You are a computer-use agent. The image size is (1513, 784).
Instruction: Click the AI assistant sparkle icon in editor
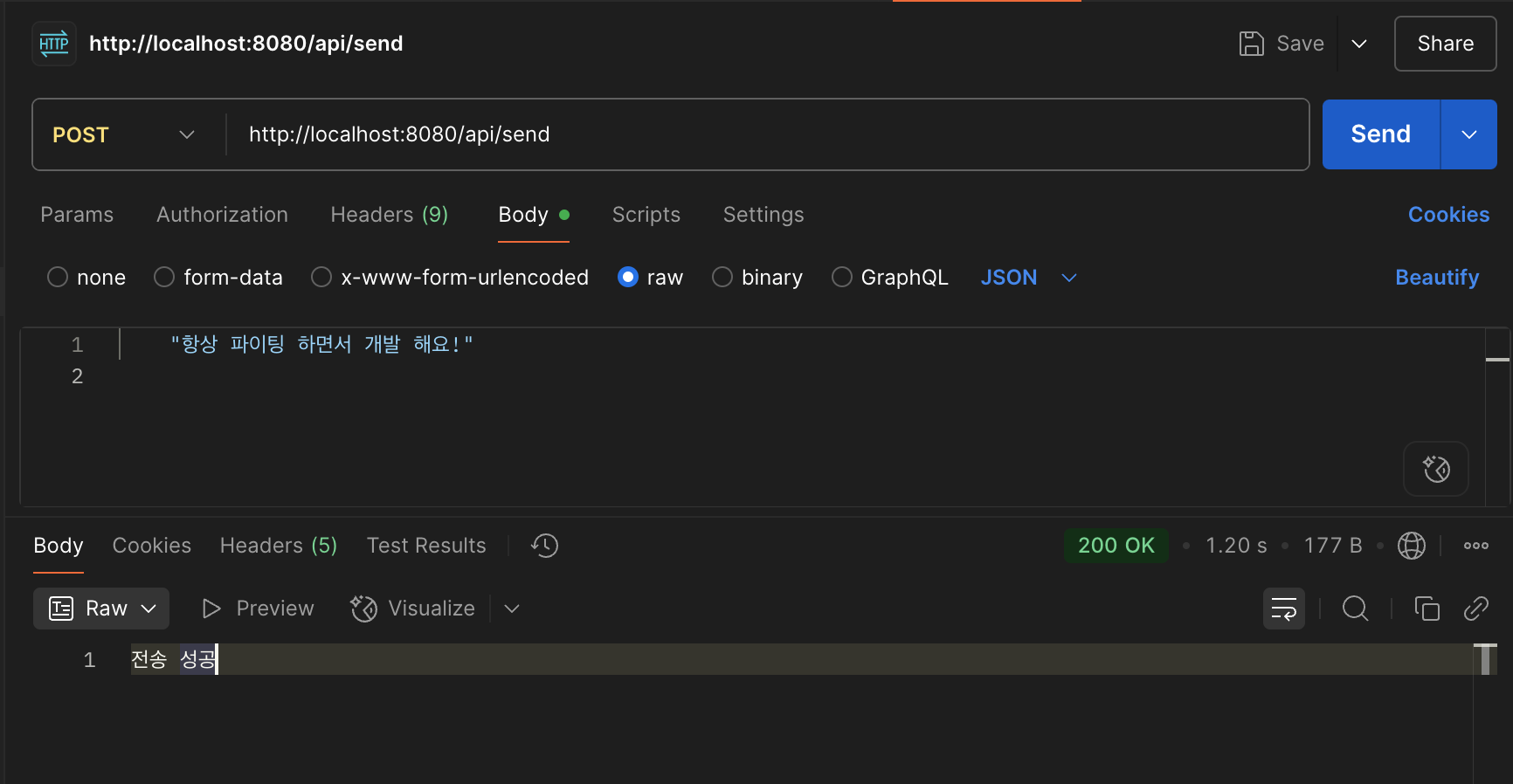(1436, 469)
